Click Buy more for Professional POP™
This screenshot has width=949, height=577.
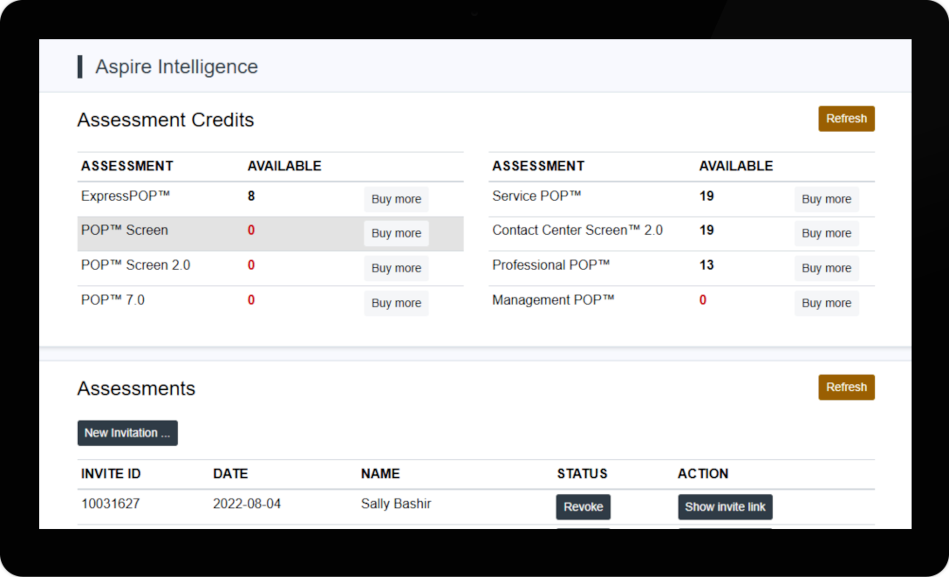coord(826,268)
